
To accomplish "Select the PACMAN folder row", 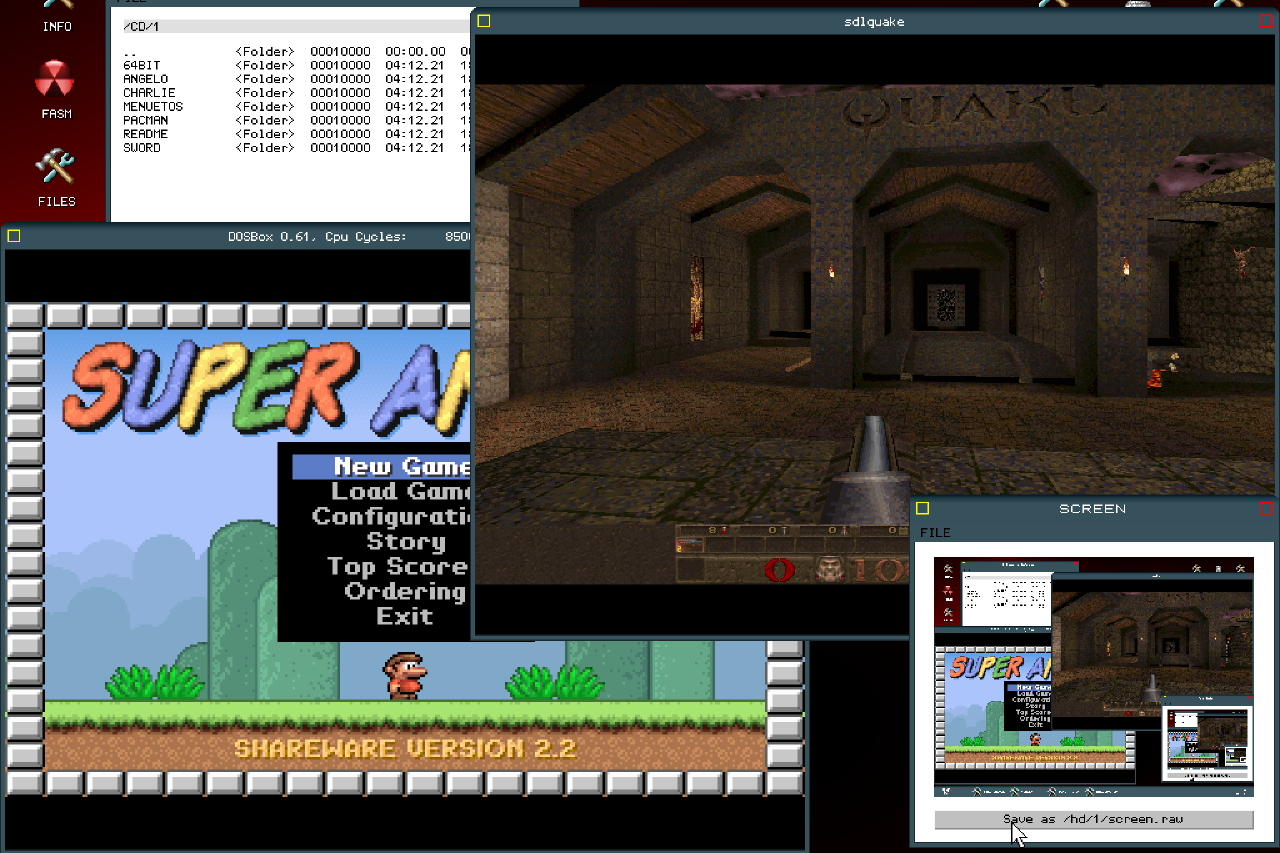I will tap(295, 120).
